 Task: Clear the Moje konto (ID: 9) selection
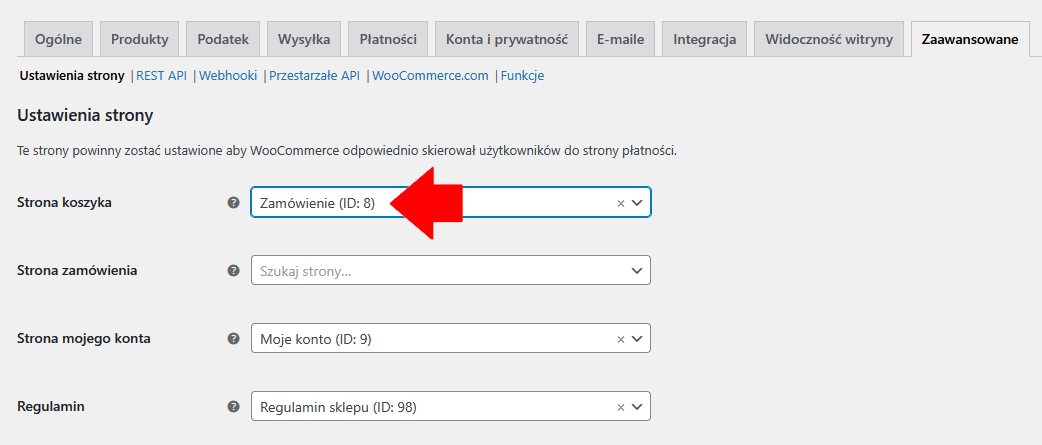coord(620,339)
